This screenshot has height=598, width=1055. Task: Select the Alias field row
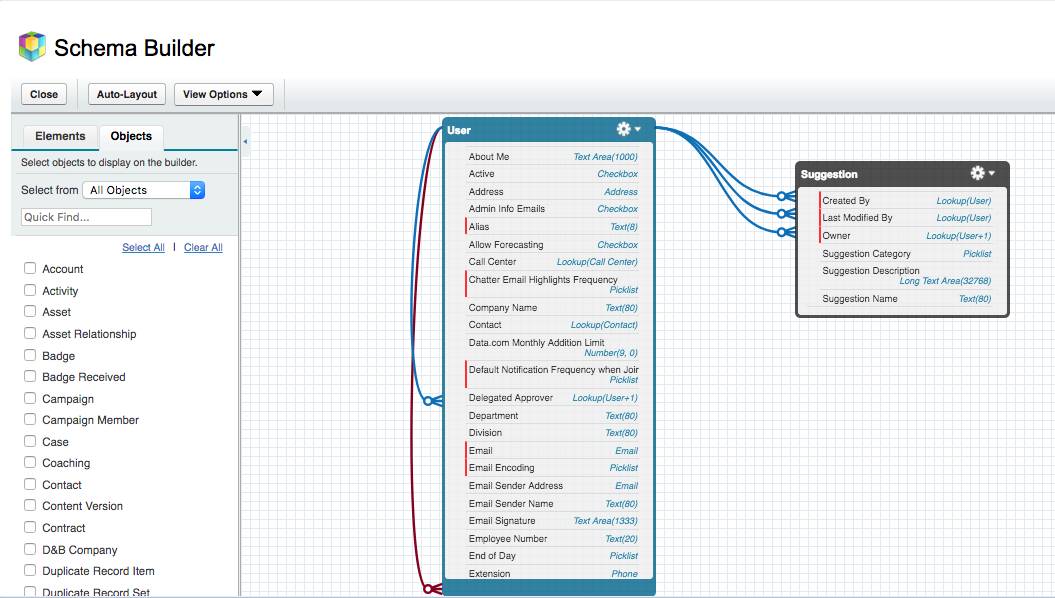click(552, 227)
